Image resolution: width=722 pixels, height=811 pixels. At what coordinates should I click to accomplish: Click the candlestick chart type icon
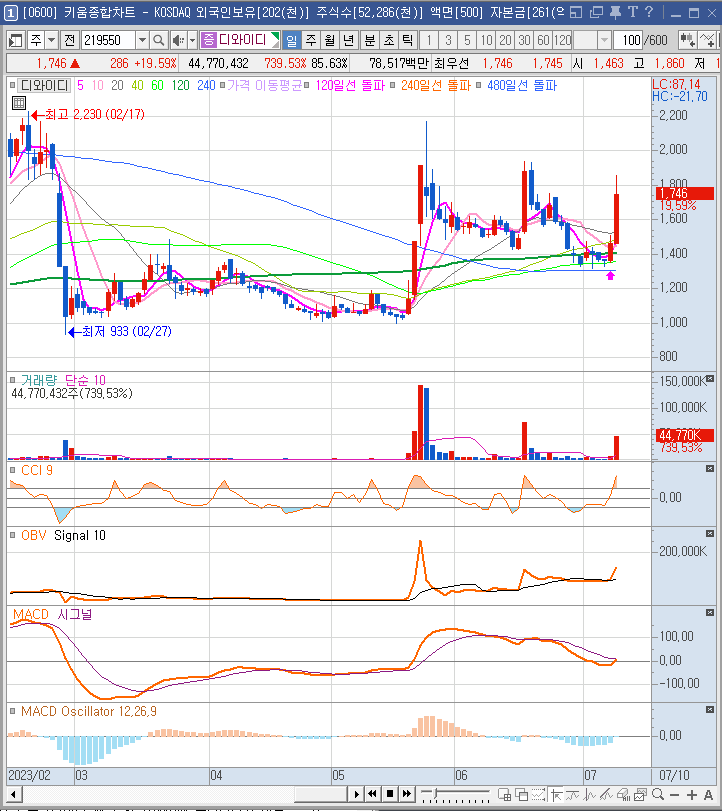pyautogui.click(x=687, y=40)
